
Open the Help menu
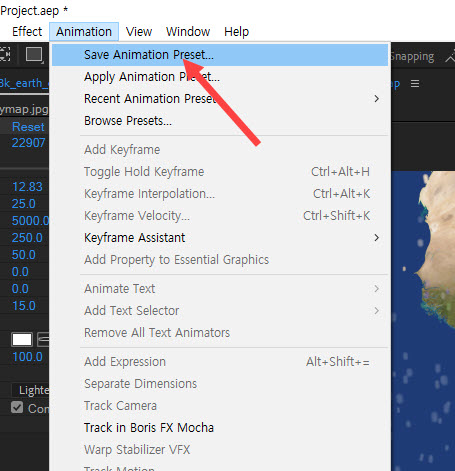tap(236, 32)
